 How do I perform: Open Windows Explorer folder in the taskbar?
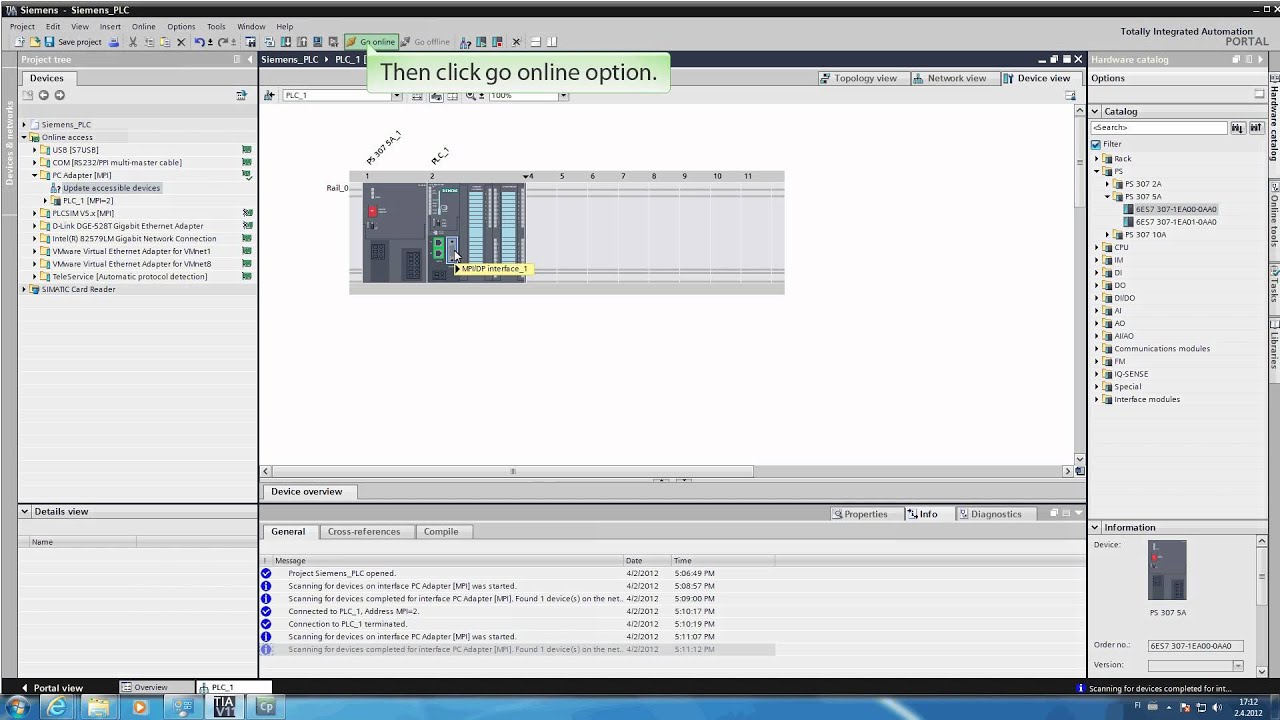(x=98, y=706)
